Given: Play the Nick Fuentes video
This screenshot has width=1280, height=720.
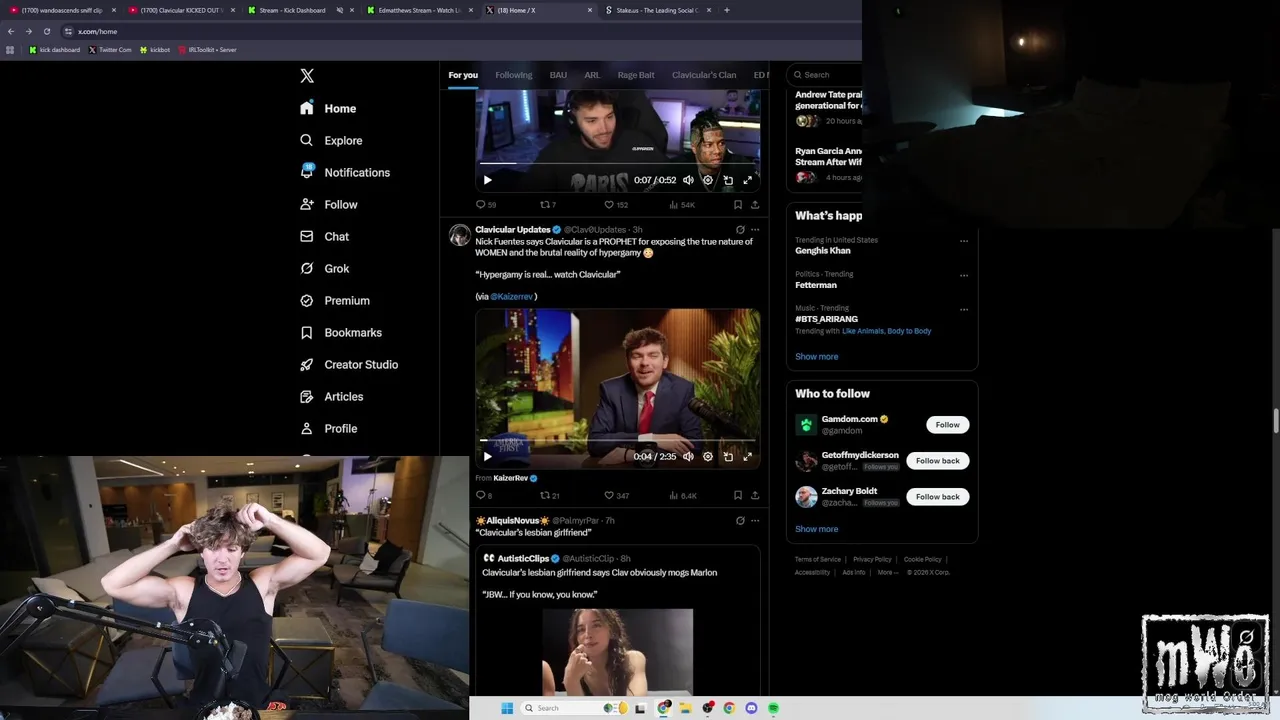Looking at the screenshot, I should point(487,456).
